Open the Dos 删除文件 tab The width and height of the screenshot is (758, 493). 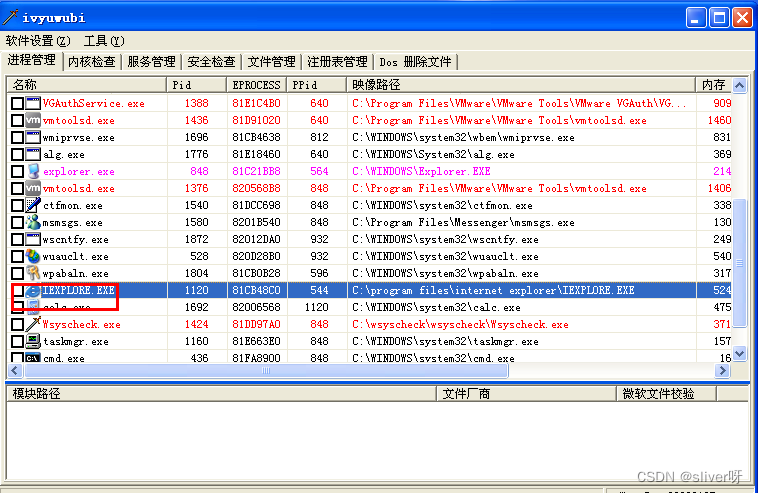point(415,62)
